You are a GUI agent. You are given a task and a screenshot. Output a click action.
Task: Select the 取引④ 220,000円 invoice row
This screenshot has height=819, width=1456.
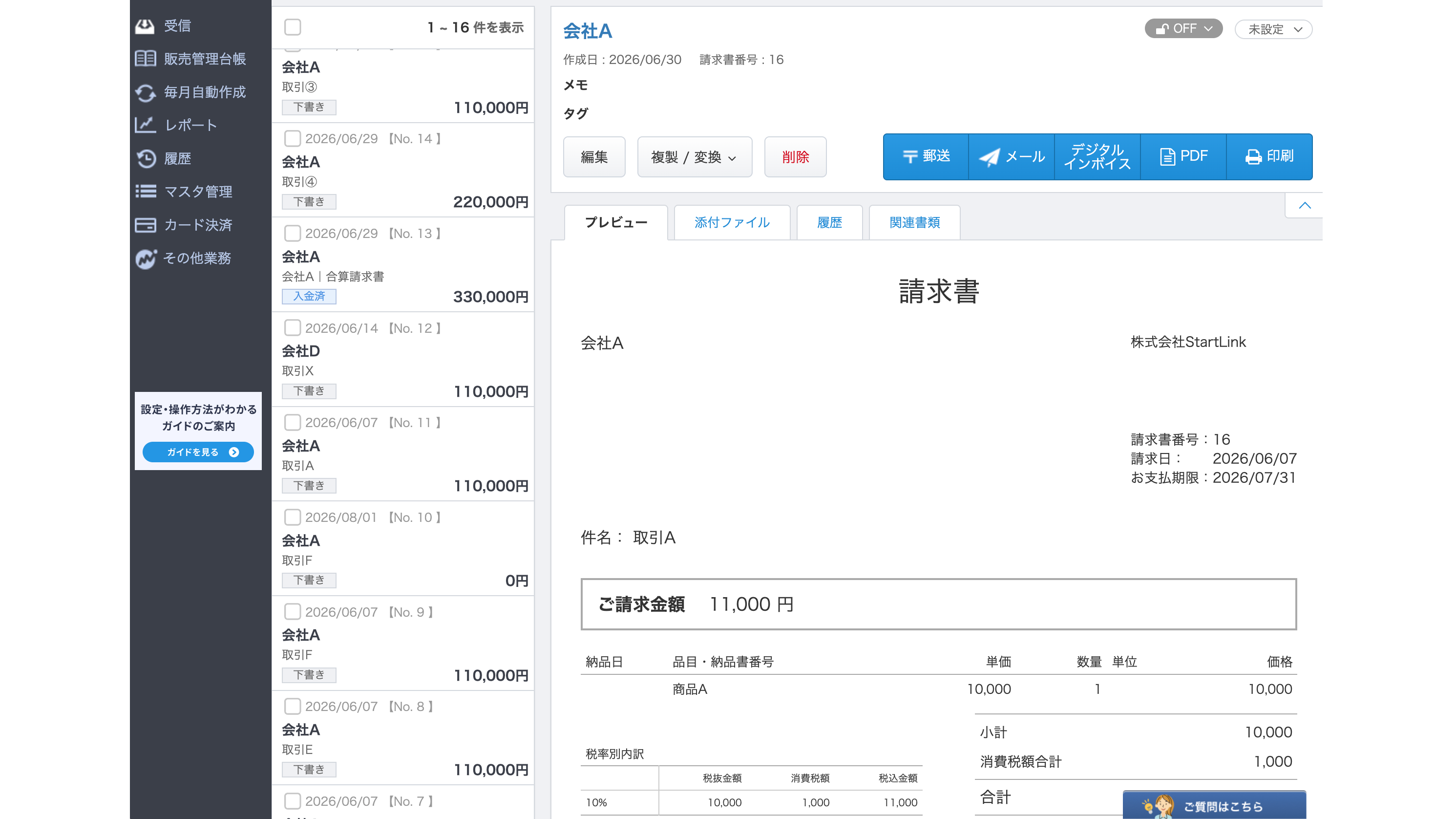pyautogui.click(x=403, y=170)
